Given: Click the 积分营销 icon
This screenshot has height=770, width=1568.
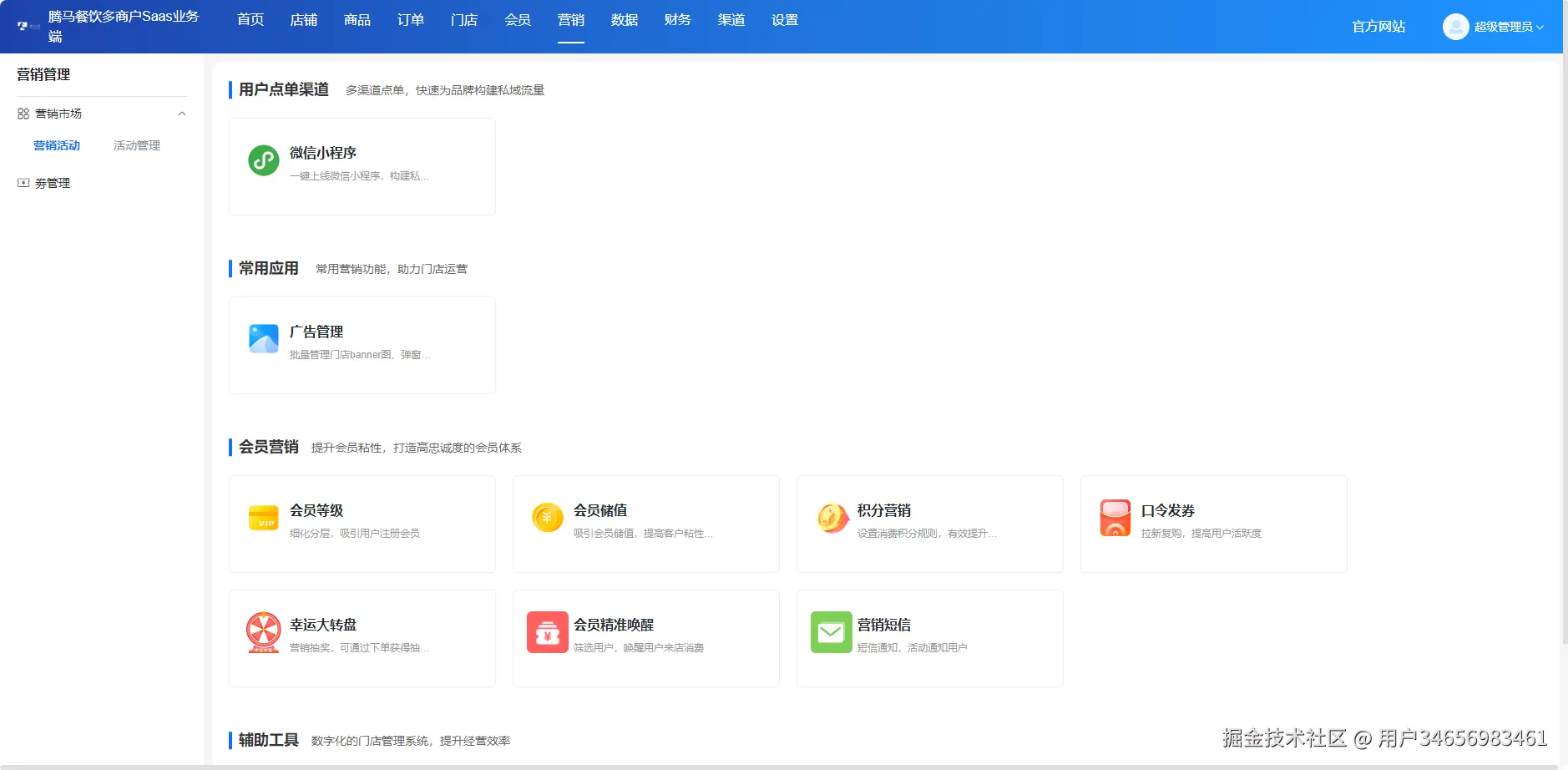Looking at the screenshot, I should 832,518.
